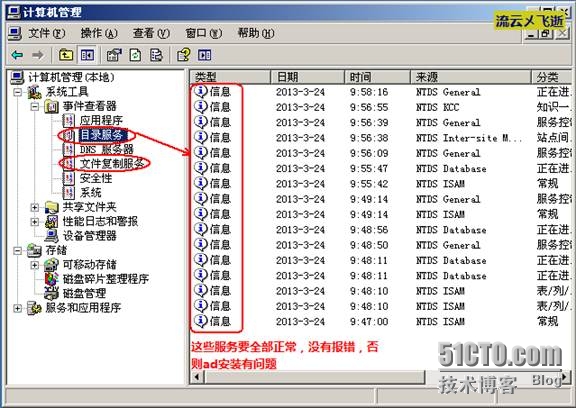
Task: Click the info icon of the 9:58:16 event
Action: pyautogui.click(x=201, y=91)
